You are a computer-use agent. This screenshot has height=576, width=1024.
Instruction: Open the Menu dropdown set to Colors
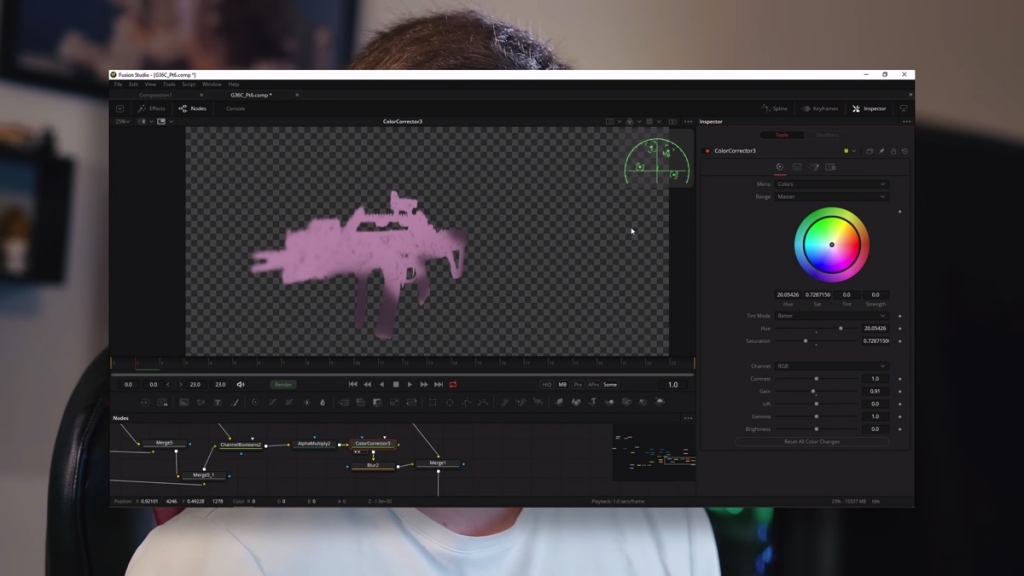click(831, 184)
